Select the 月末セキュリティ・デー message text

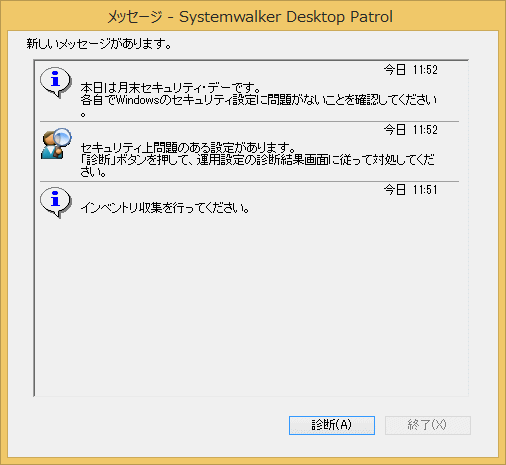click(170, 88)
